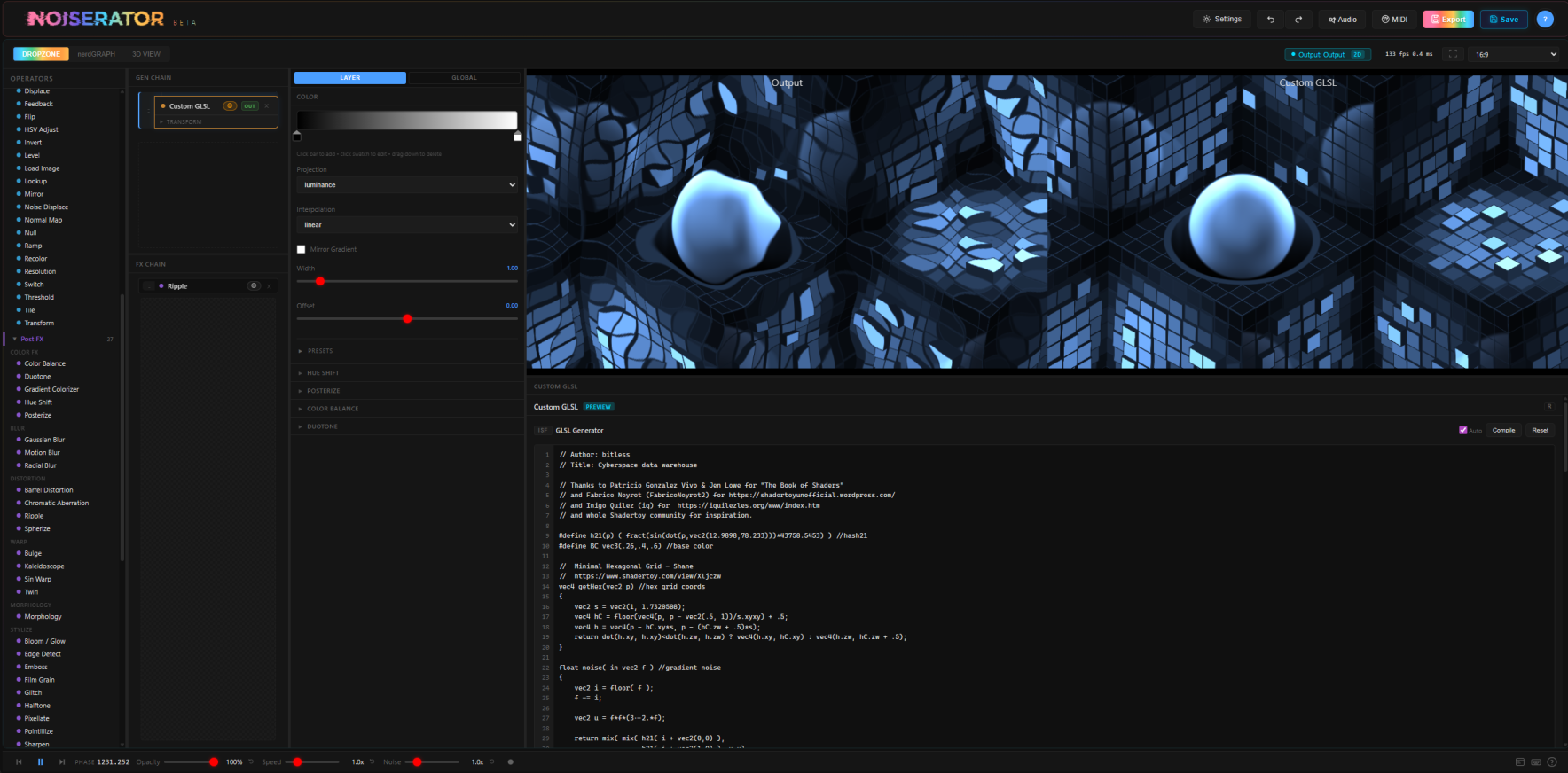The image size is (1568, 773).
Task: Toggle the OUT badge on Custom GLSL
Action: (250, 106)
